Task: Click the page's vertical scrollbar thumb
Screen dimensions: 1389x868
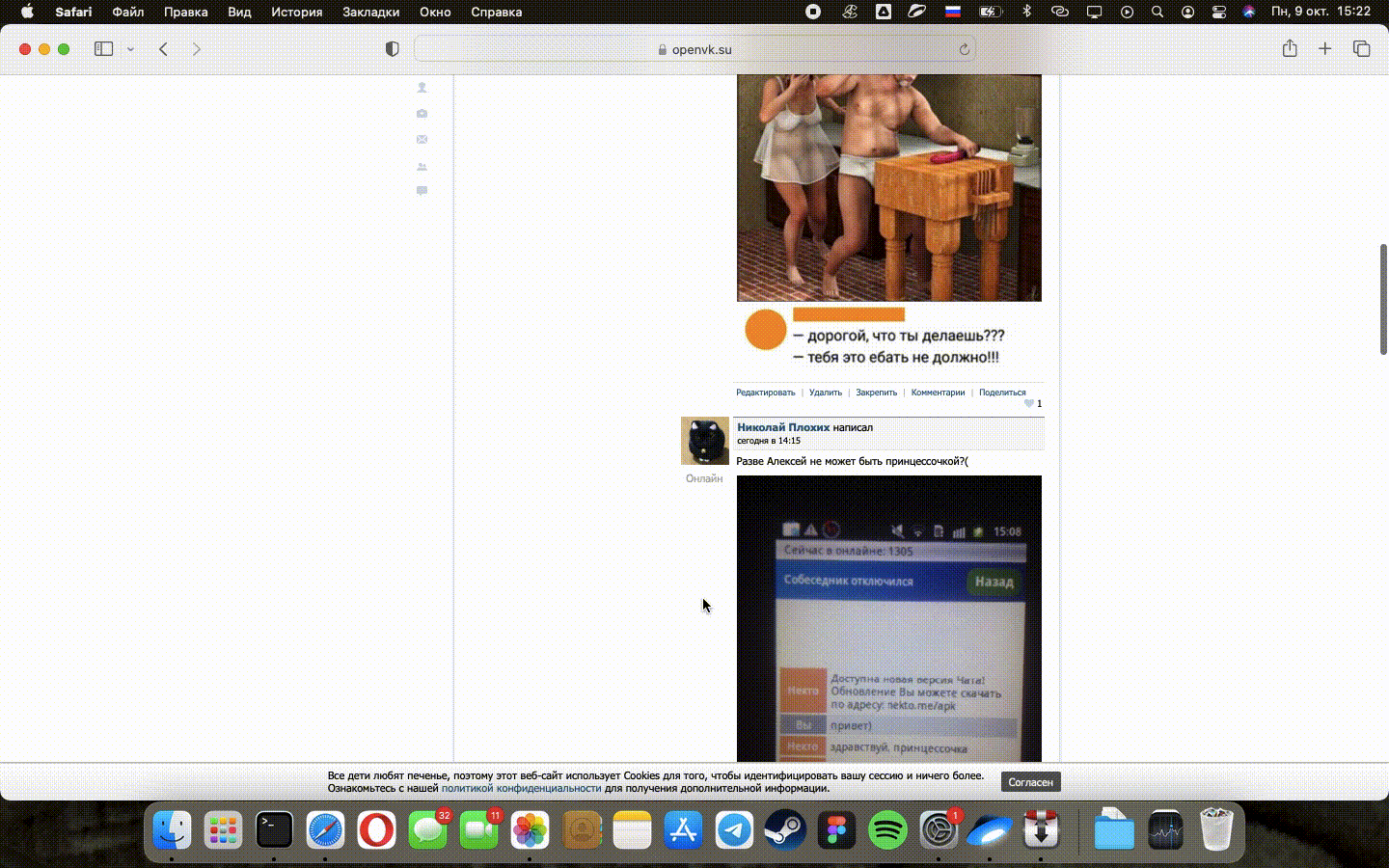Action: pyautogui.click(x=1383, y=299)
